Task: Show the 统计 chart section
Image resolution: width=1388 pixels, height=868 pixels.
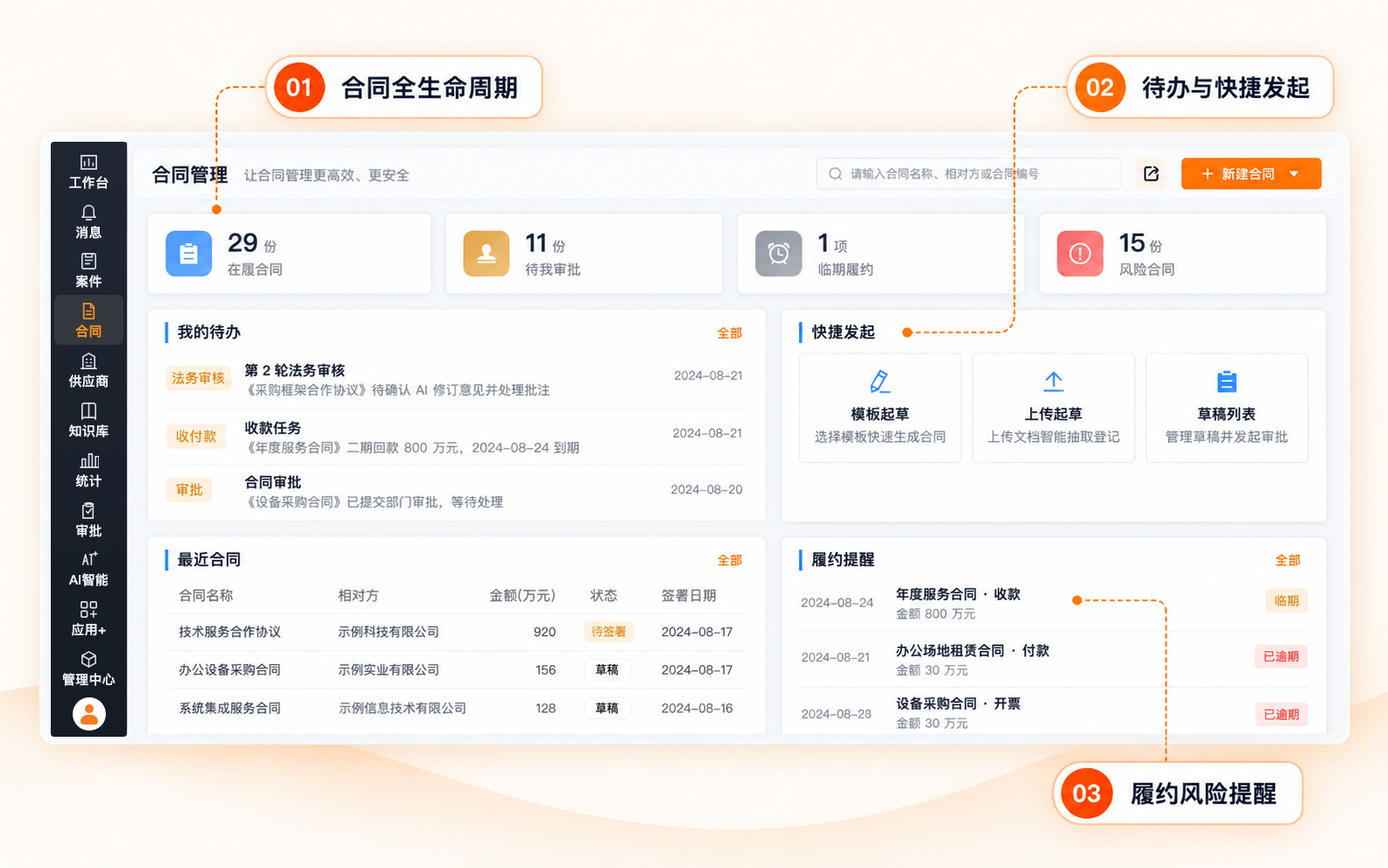Action: (88, 470)
